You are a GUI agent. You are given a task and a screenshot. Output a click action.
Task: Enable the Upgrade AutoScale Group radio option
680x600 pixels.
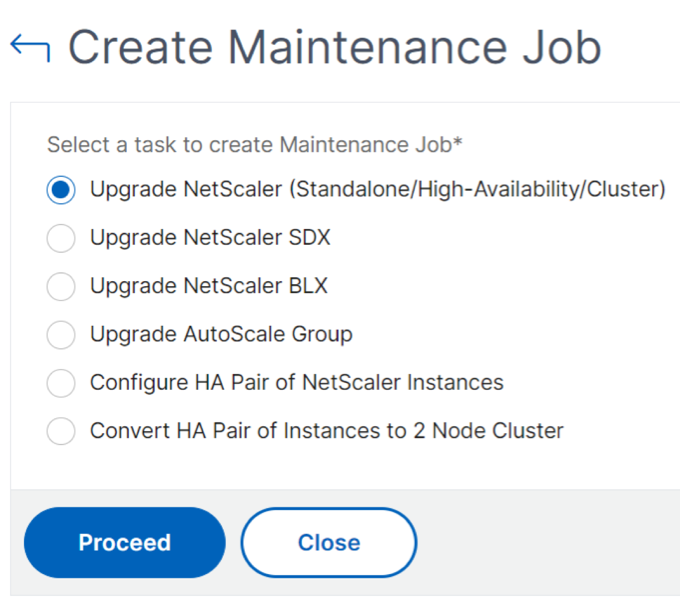pos(61,335)
